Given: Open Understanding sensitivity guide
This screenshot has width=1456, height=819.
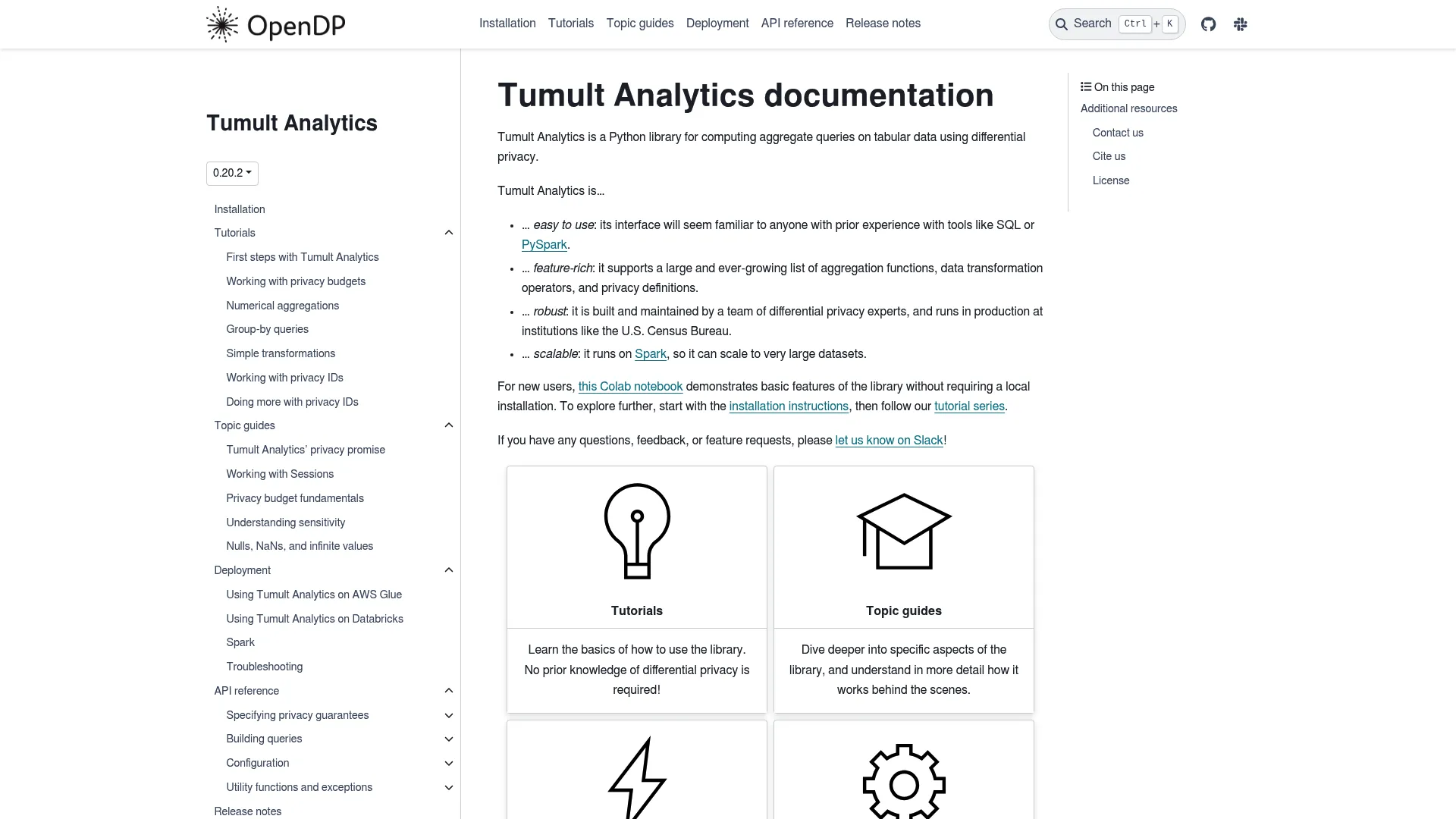Looking at the screenshot, I should [286, 522].
